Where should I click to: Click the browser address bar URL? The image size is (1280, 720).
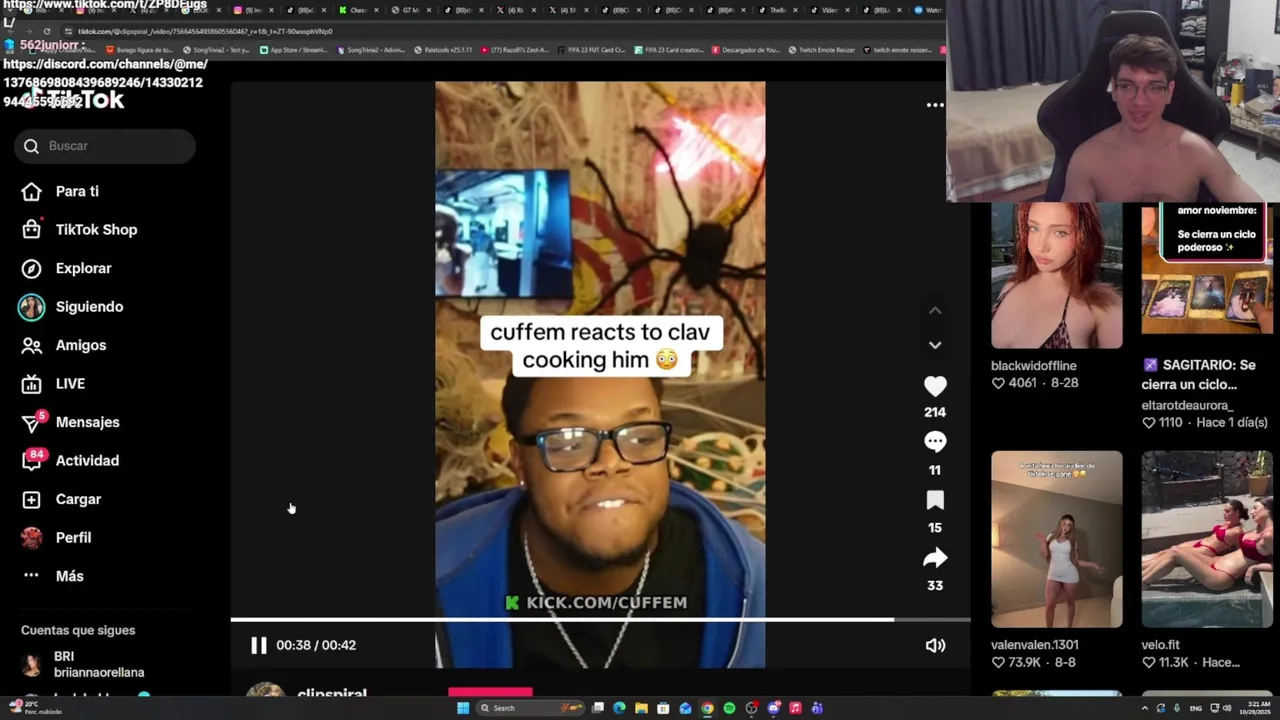[x=205, y=31]
